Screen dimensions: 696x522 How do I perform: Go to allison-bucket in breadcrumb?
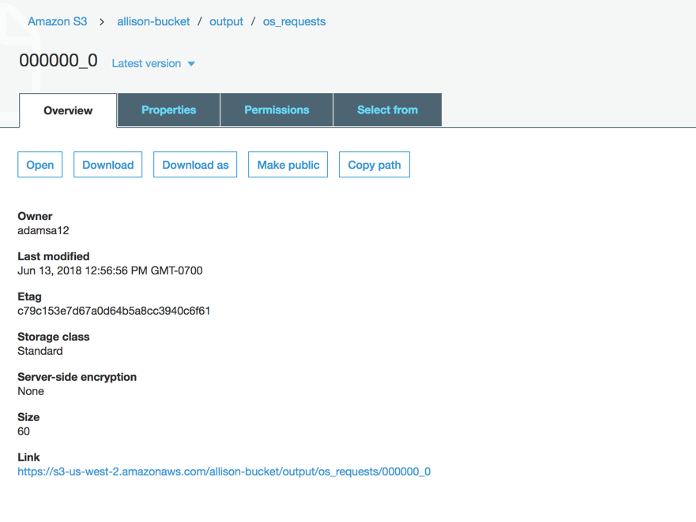click(153, 21)
